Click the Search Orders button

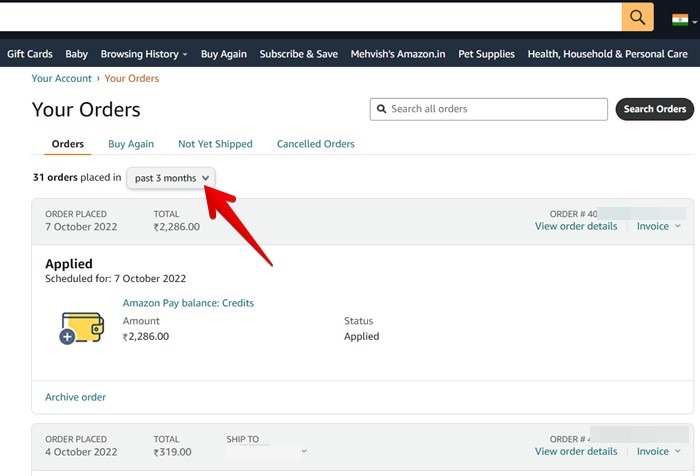[654, 109]
